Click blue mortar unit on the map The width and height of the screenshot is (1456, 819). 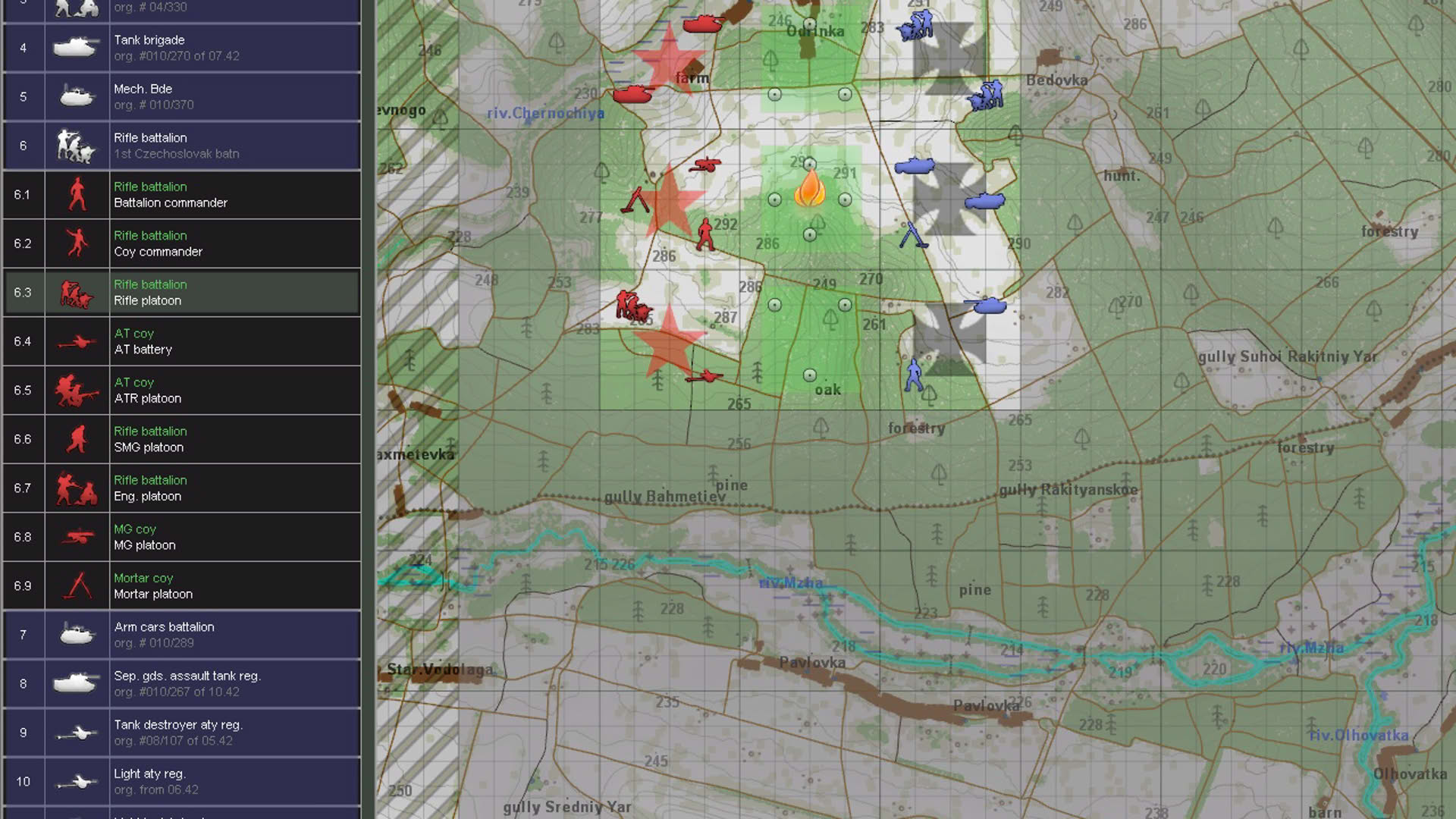click(x=913, y=234)
